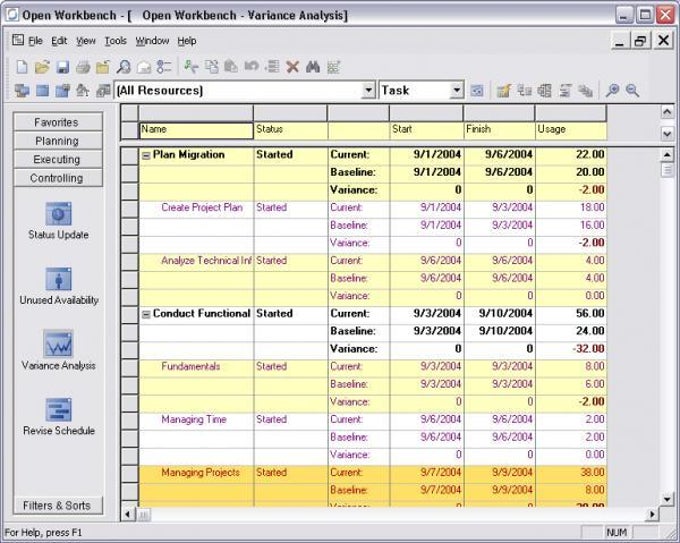This screenshot has width=680, height=543.
Task: Click the Open folder toolbar icon
Action: tap(42, 67)
